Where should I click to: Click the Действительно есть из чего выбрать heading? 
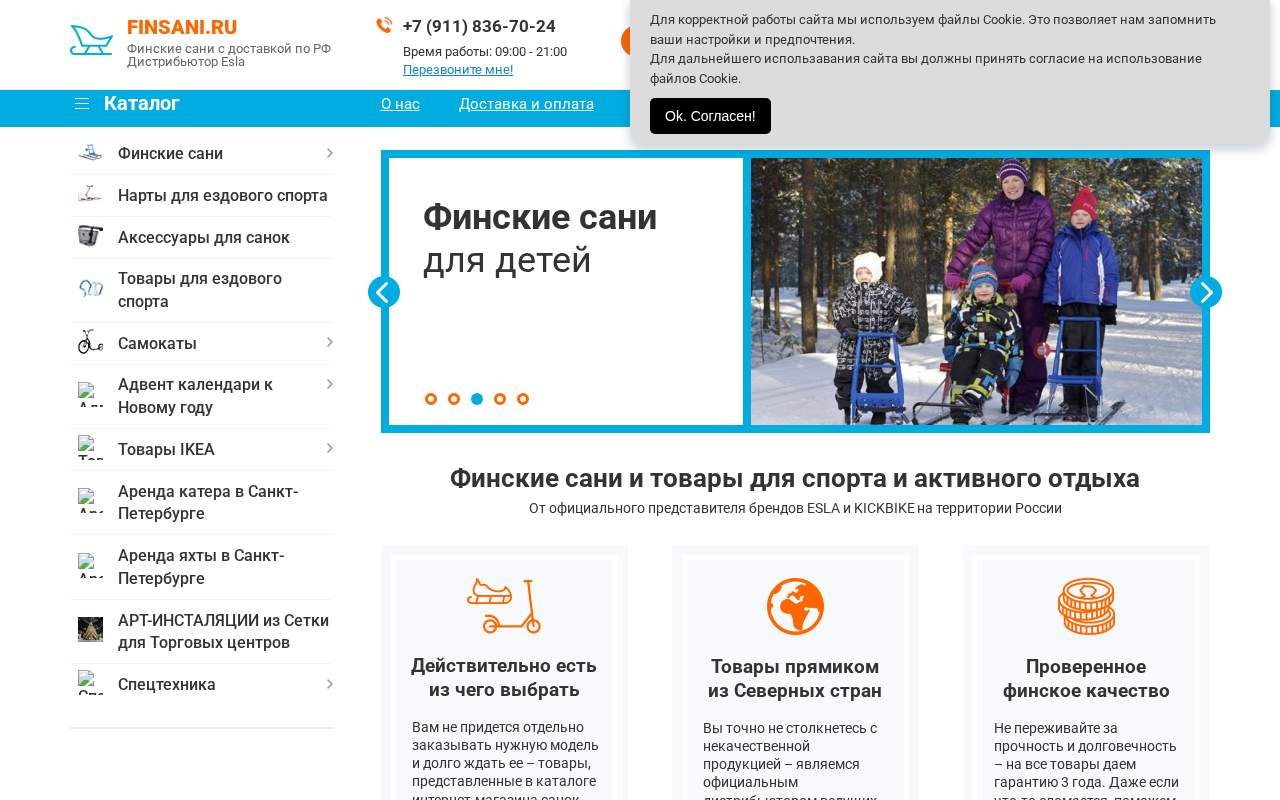tap(504, 678)
